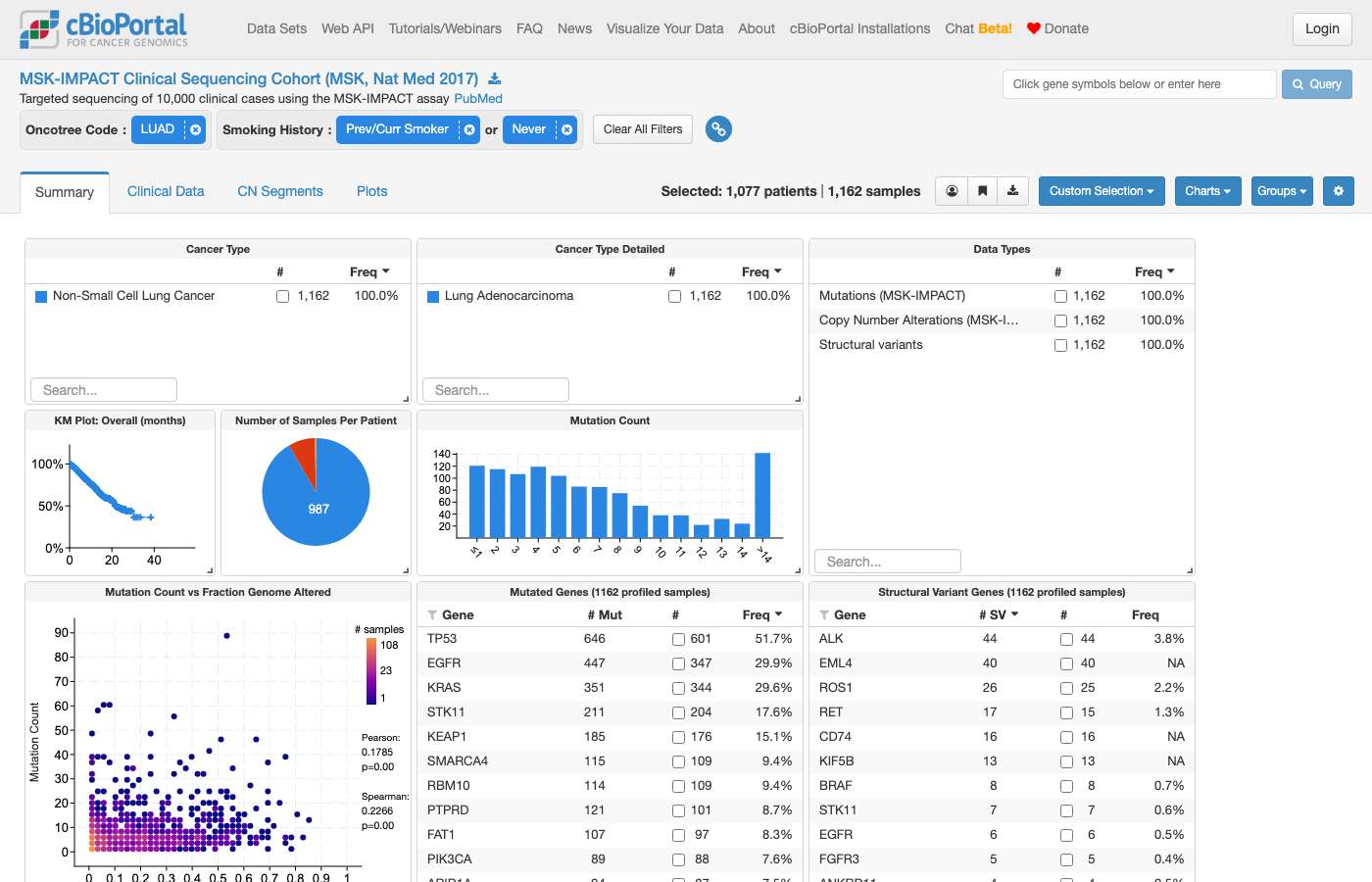
Task: Click Clear All Filters button
Action: pyautogui.click(x=643, y=129)
